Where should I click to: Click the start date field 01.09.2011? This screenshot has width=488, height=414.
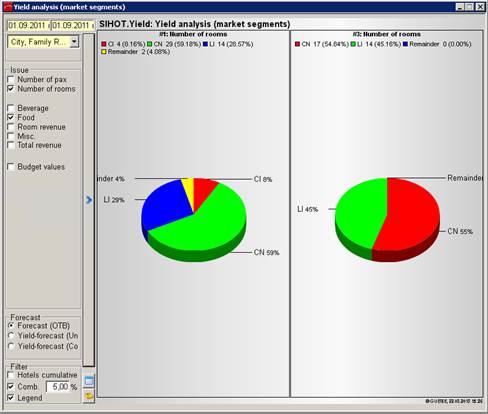pyautogui.click(x=29, y=26)
